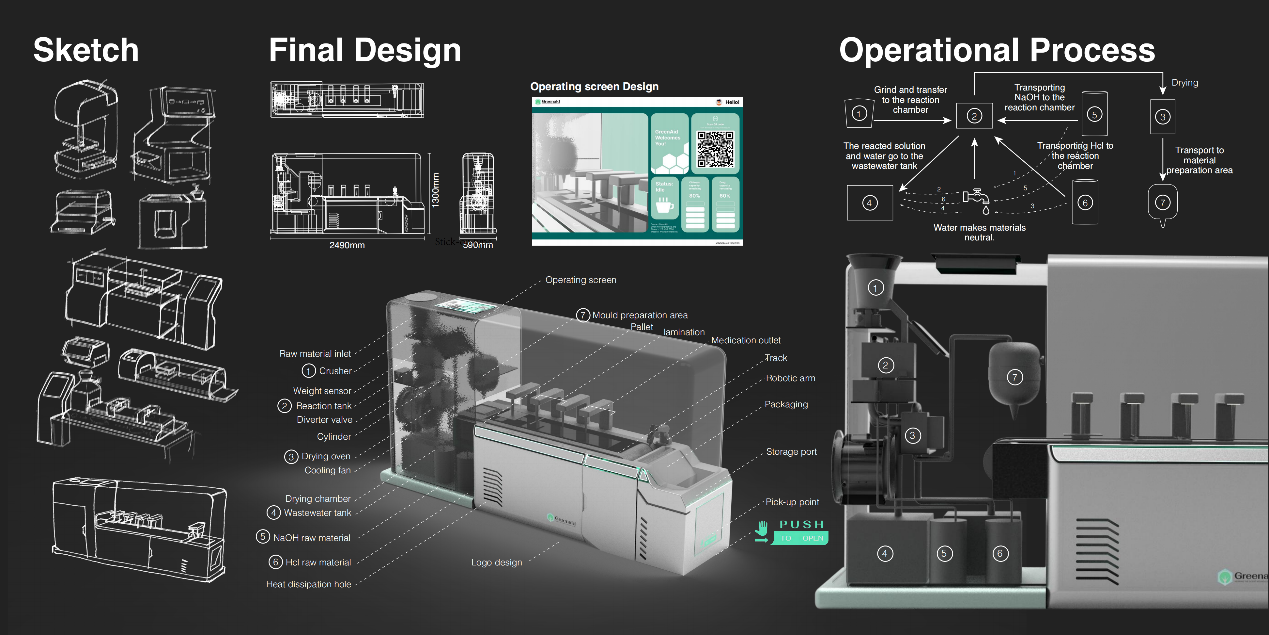Click the Sketch section heading
This screenshot has height=635, width=1269.
(86, 50)
